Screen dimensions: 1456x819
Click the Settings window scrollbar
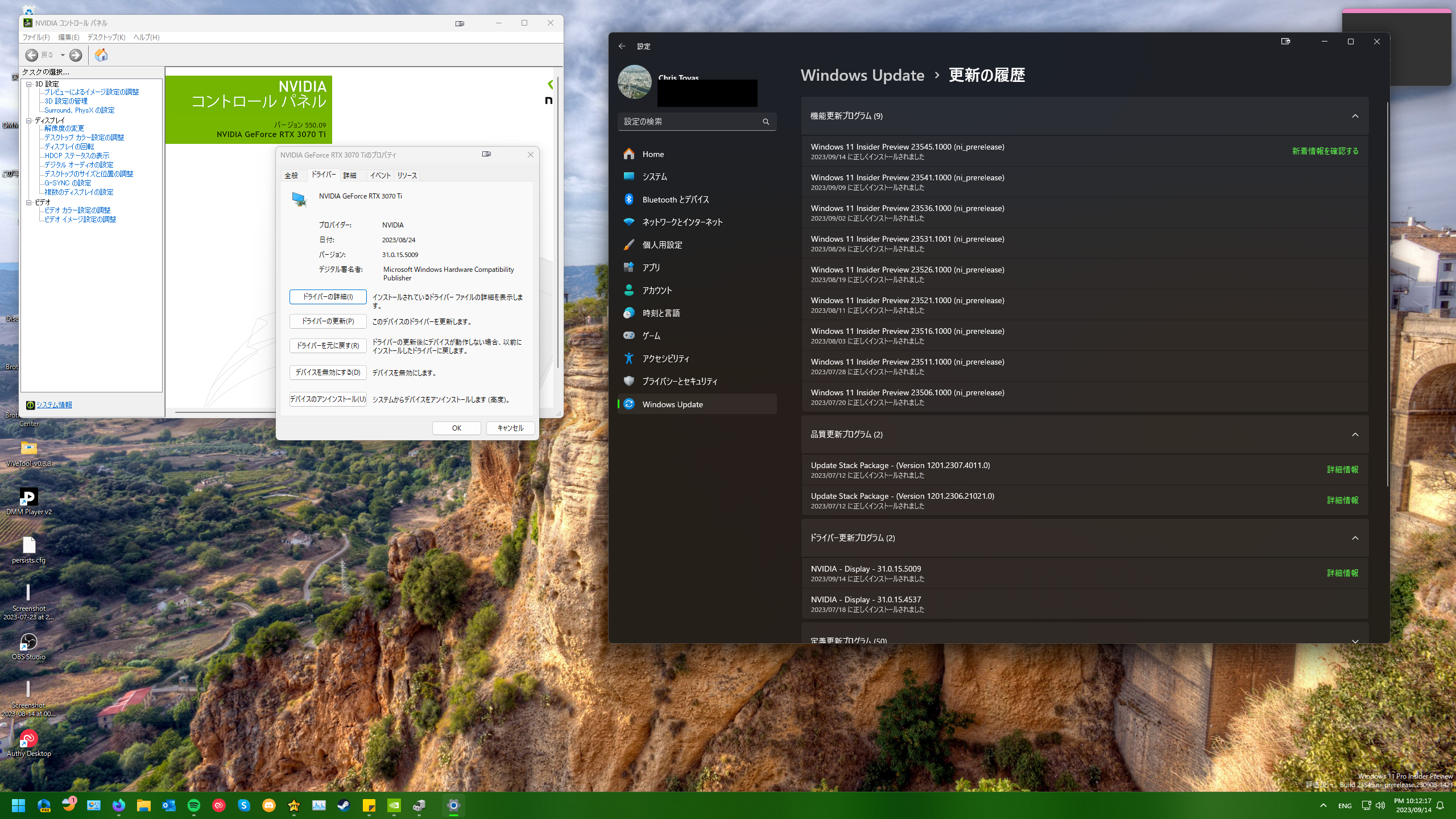tap(1387, 294)
